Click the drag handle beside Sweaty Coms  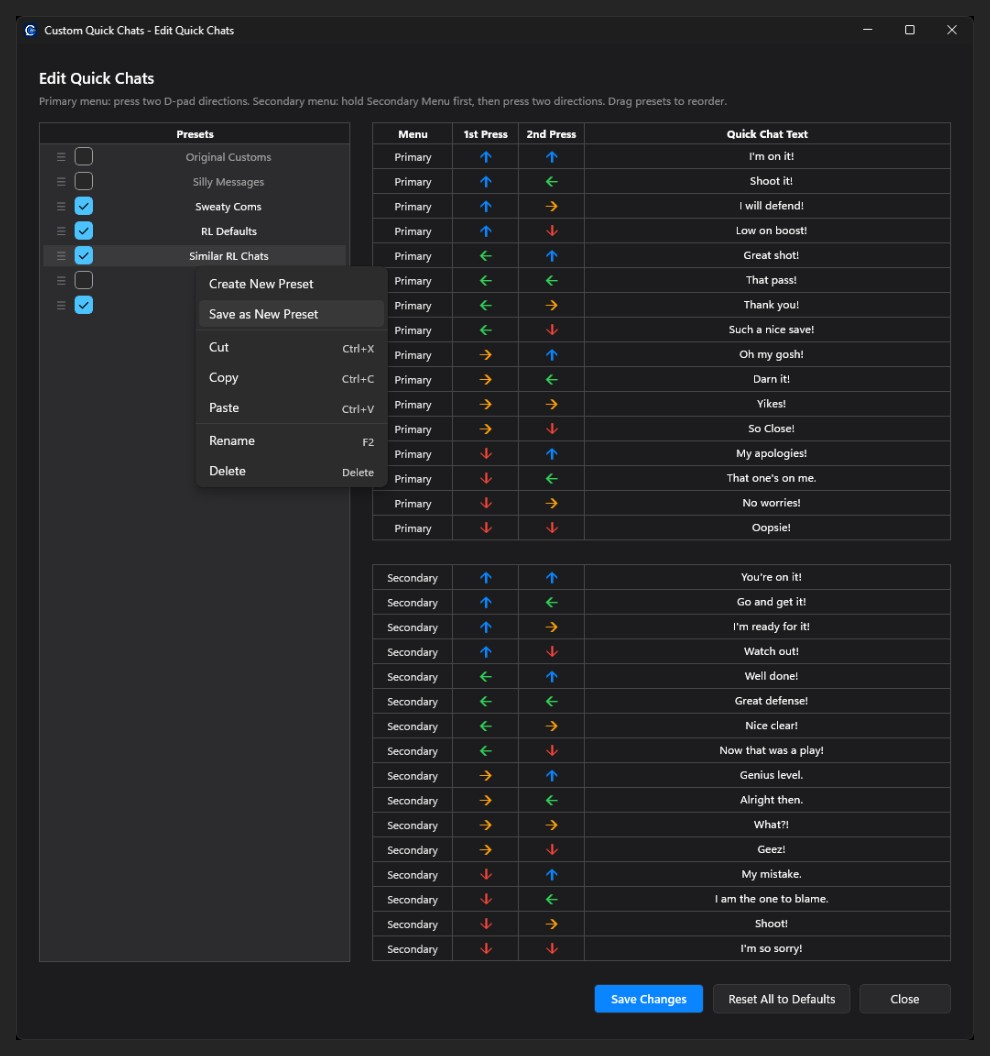point(61,206)
